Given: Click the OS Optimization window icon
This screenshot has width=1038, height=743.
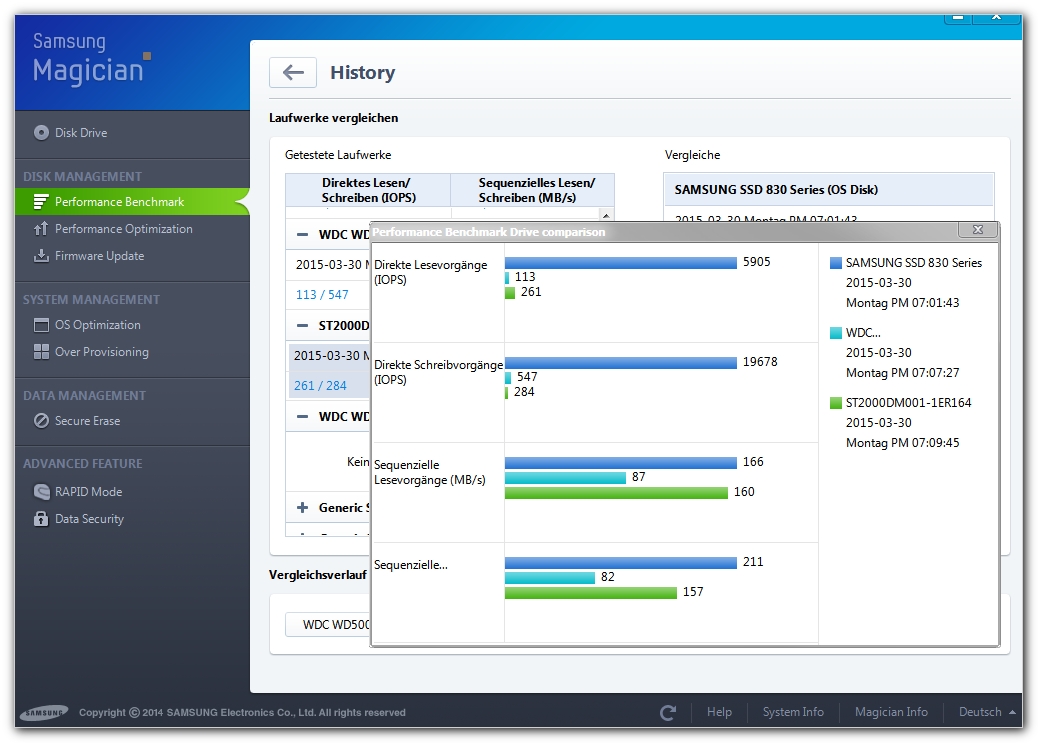Looking at the screenshot, I should (41, 324).
